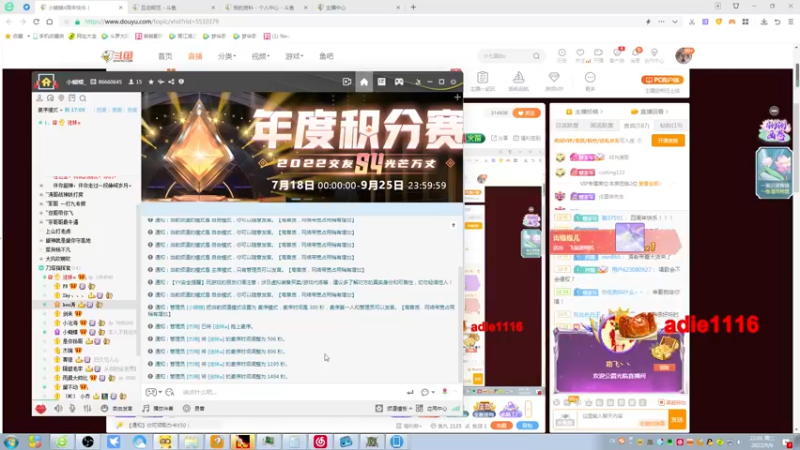The height and width of the screenshot is (450, 800).
Task: Toggle the microphone in YY bottom bar
Action: [72, 408]
